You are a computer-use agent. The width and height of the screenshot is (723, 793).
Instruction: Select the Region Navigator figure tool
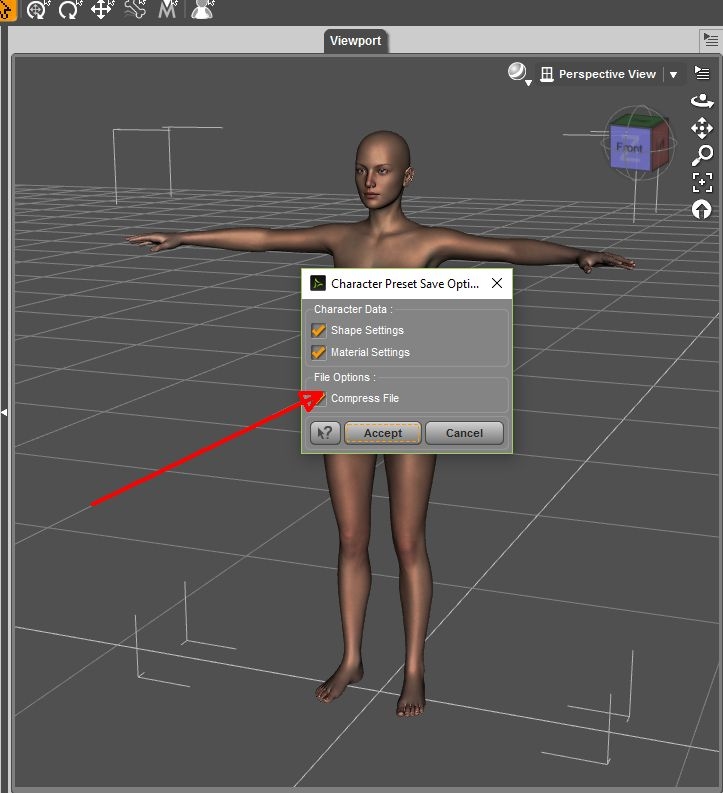pyautogui.click(x=203, y=10)
